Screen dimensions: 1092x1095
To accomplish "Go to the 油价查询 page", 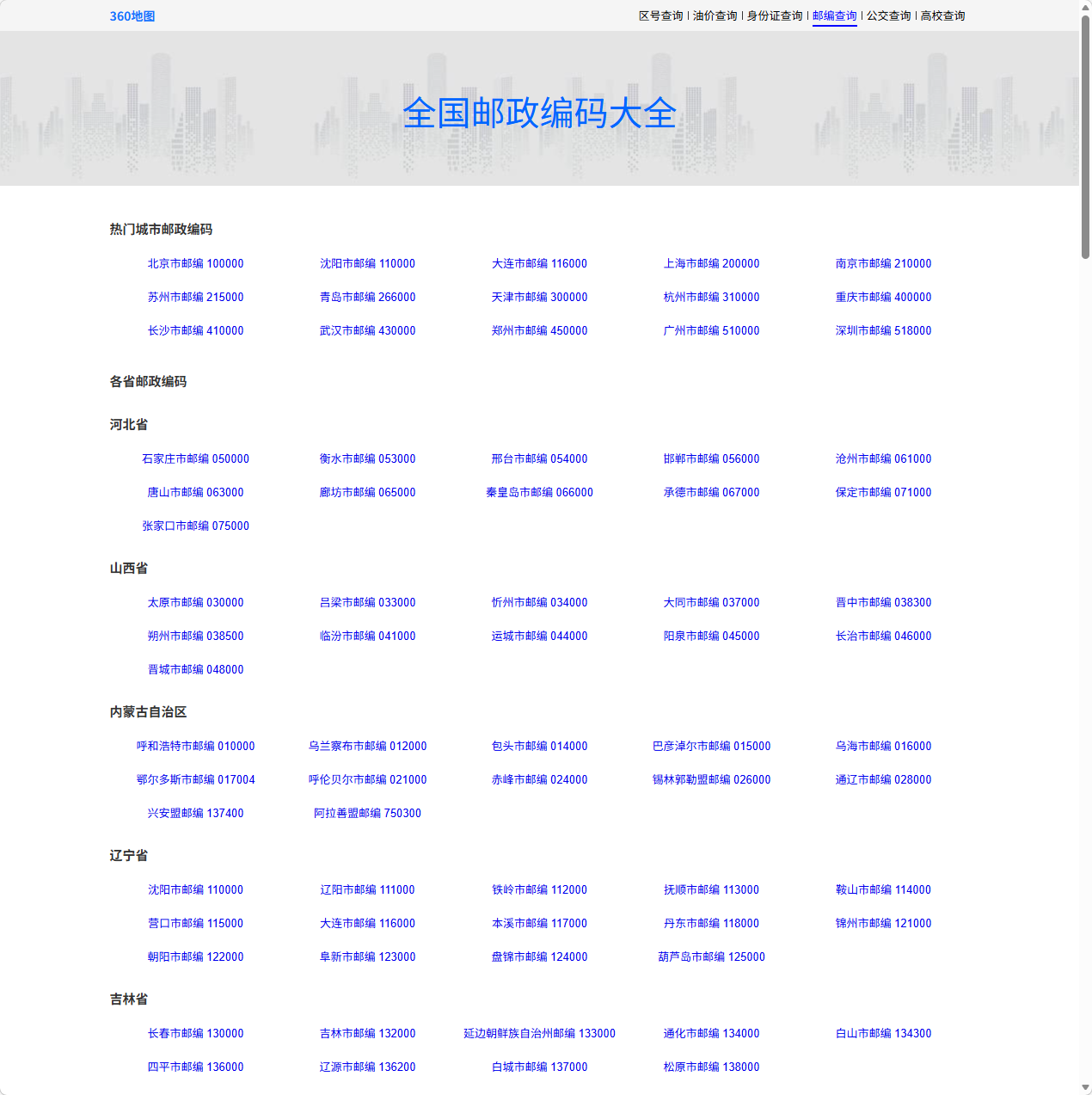I will [715, 16].
